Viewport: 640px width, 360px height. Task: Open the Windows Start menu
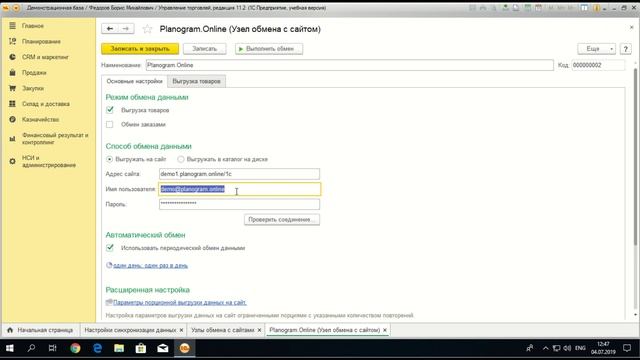[x=10, y=348]
